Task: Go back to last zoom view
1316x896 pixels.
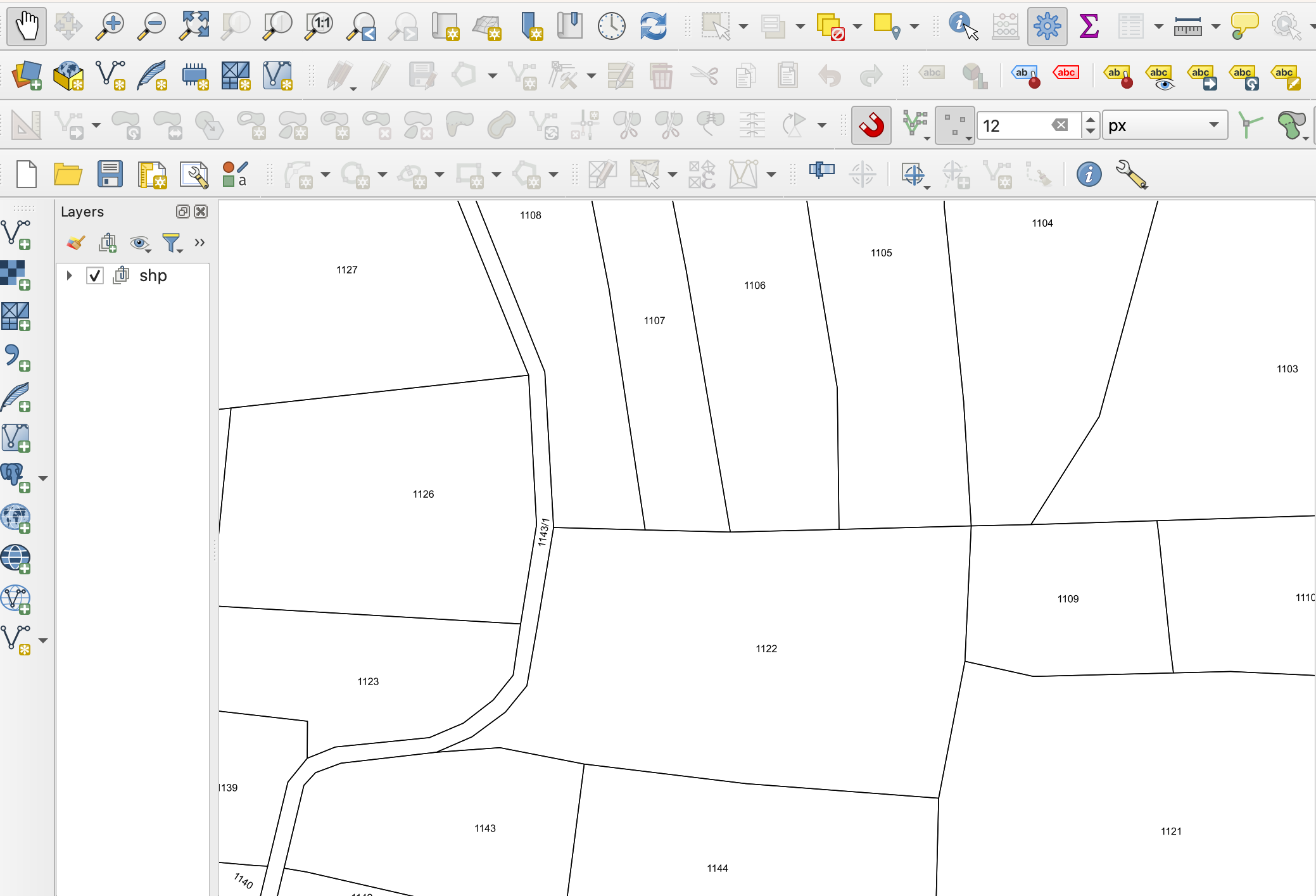Action: click(x=361, y=26)
